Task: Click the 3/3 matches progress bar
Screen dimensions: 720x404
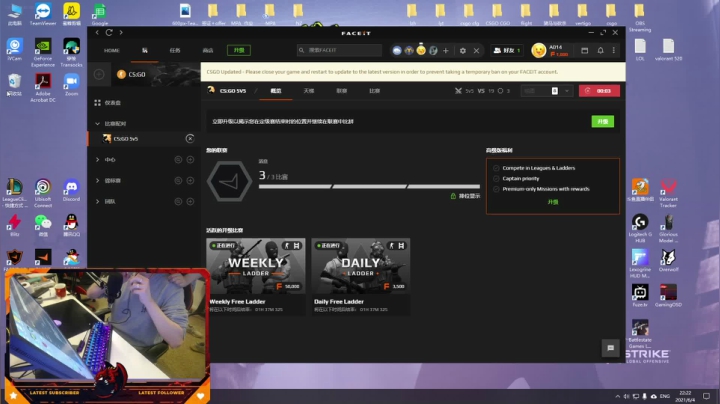Action: click(x=369, y=187)
